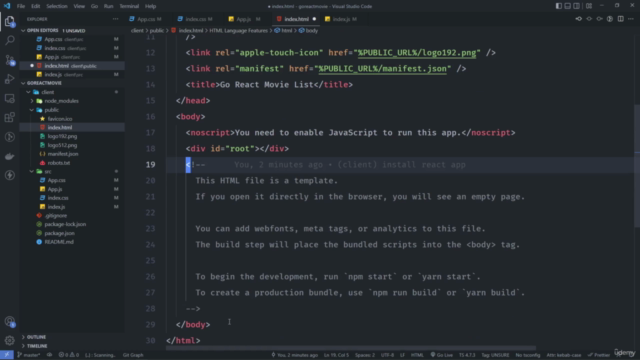This screenshot has width=640, height=360.
Task: Open the Selection menu
Action: [x=57, y=6]
